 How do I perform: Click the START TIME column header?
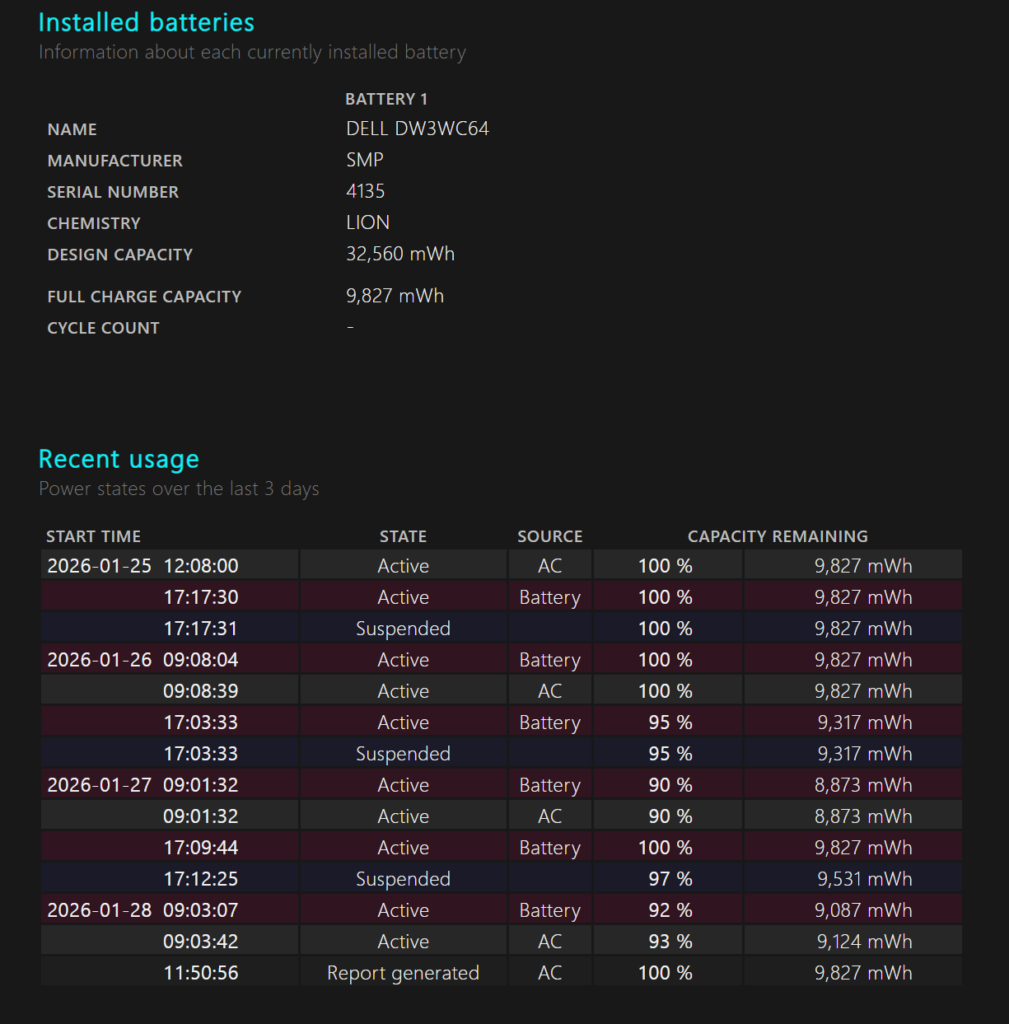pyautogui.click(x=93, y=536)
